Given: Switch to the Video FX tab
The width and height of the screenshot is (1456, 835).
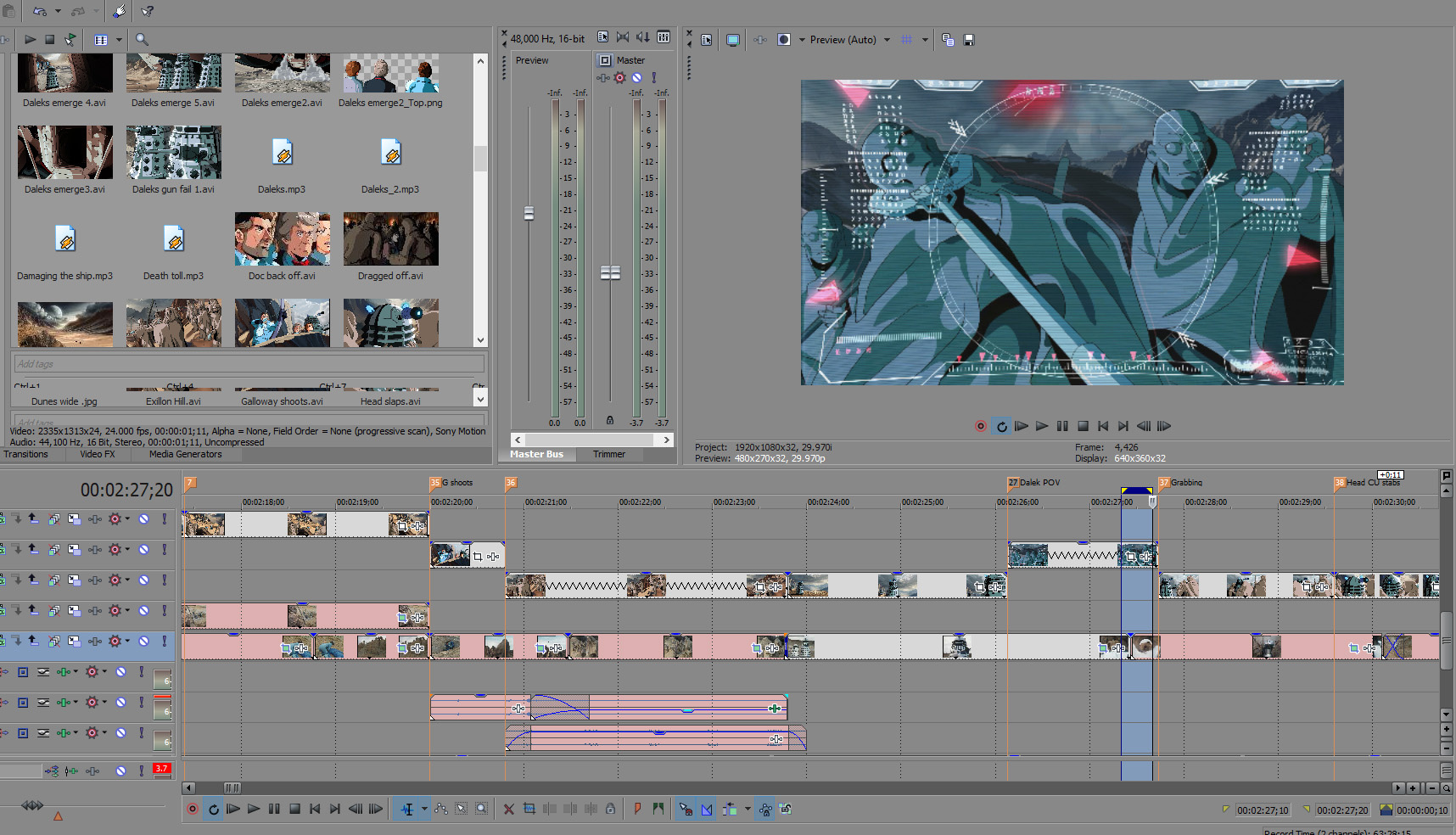Looking at the screenshot, I should 97,454.
